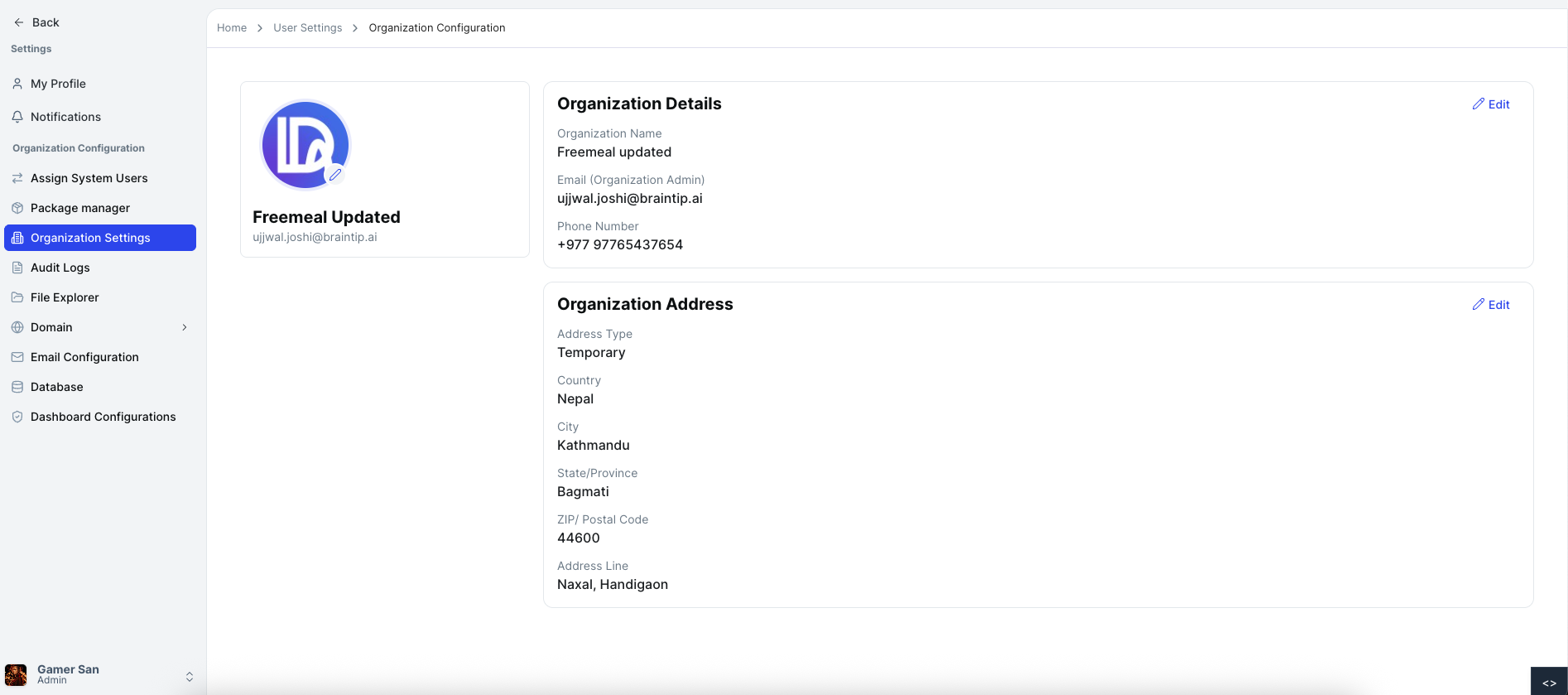Click postal code value 44600
The width and height of the screenshot is (1568, 695).
(x=579, y=538)
